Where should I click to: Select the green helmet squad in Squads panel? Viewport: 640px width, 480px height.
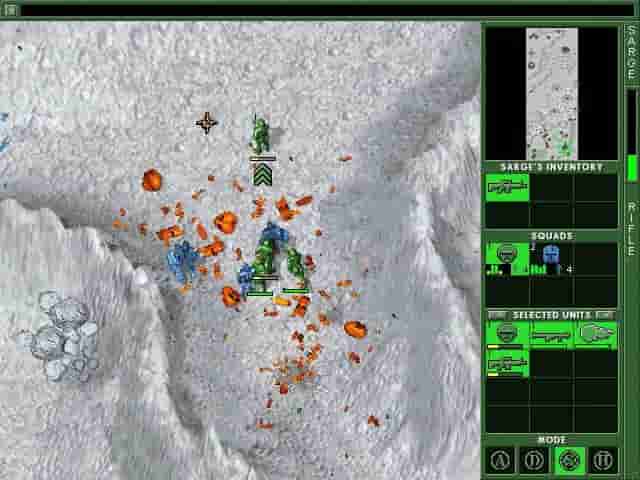pos(507,259)
